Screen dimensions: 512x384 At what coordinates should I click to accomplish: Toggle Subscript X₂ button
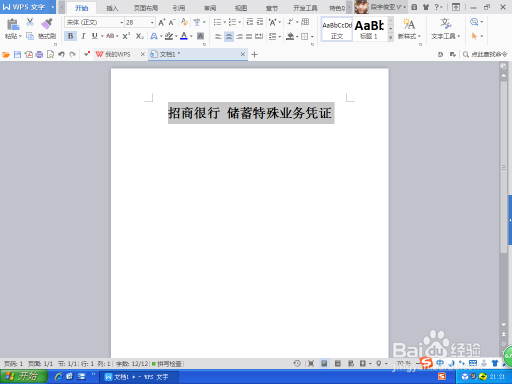140,36
